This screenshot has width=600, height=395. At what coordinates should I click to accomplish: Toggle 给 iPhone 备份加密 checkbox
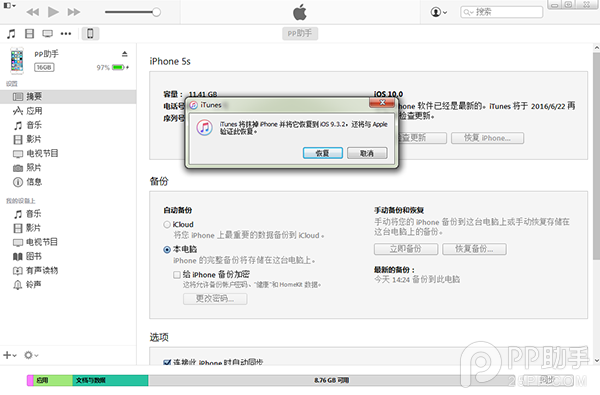(177, 275)
